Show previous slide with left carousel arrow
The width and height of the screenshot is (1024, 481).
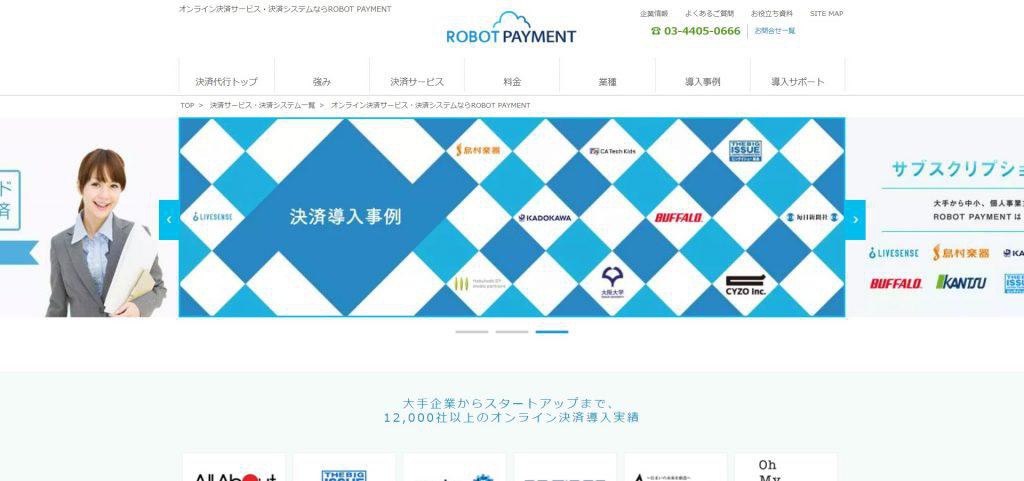pos(169,220)
